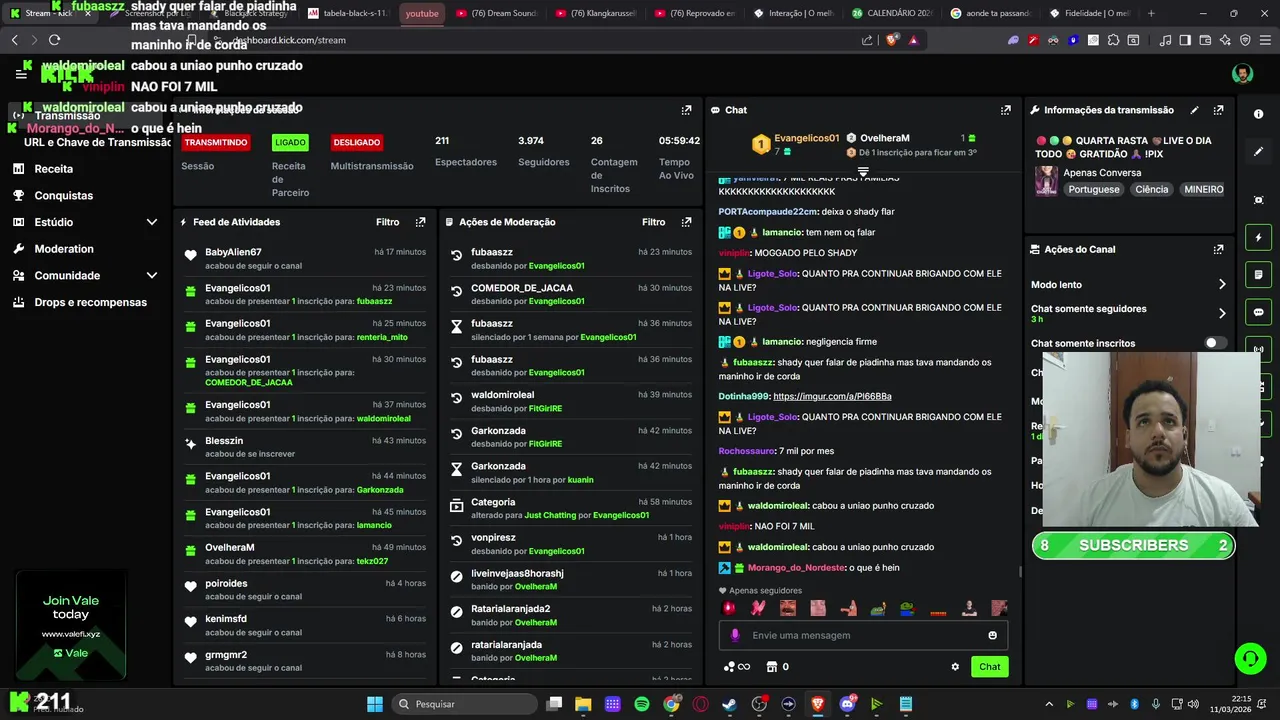Viewport: 1280px width, 720px height.
Task: Pop out the Feed de Atividades panel
Action: tap(420, 222)
